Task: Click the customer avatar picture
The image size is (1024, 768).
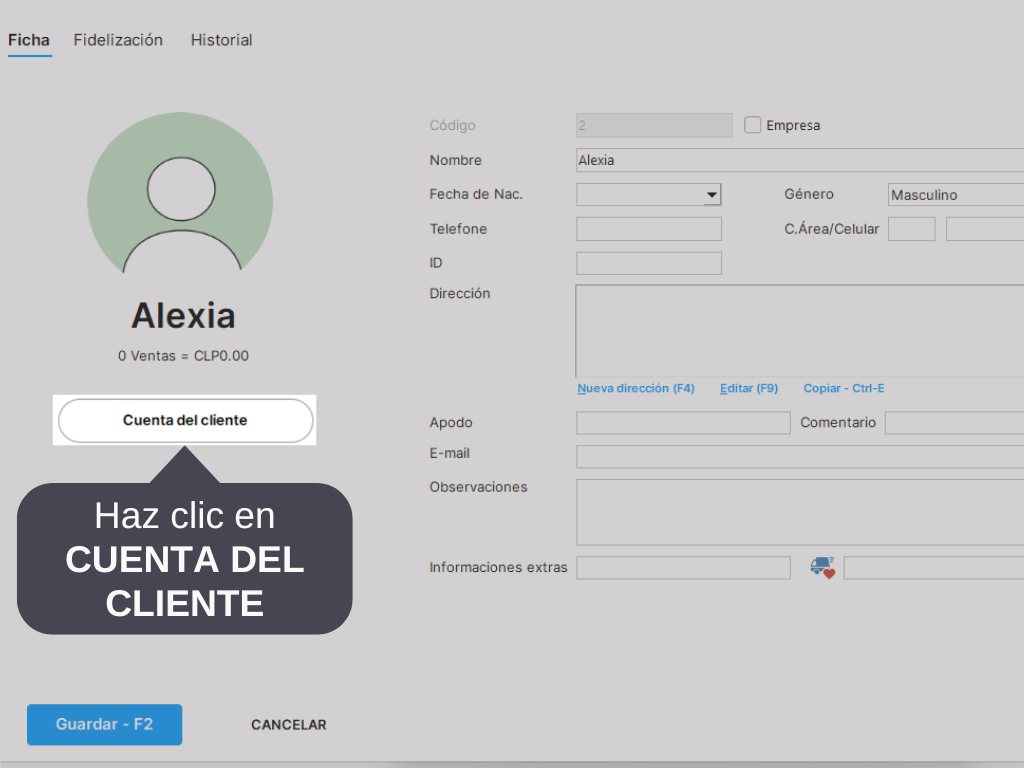Action: point(180,193)
